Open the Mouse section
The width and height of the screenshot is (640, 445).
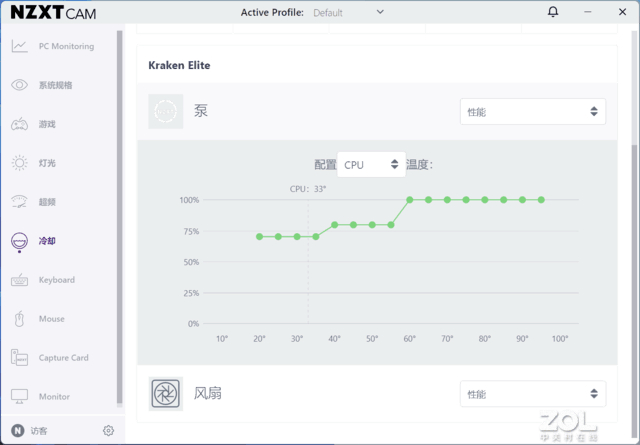click(x=51, y=319)
